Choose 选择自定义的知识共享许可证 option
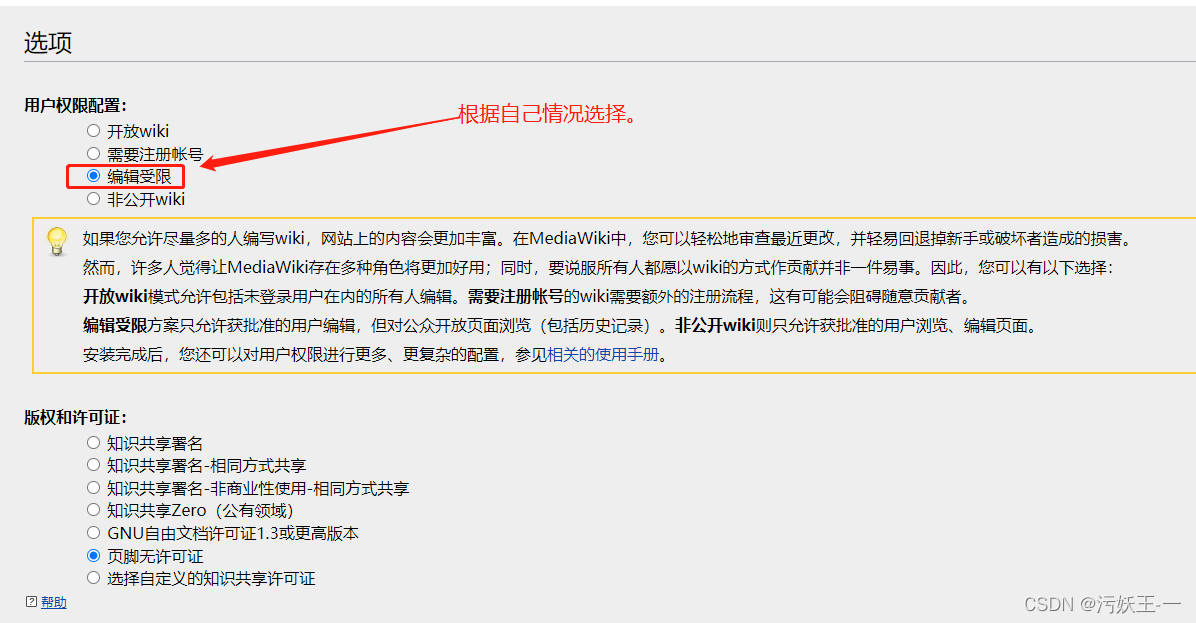The width and height of the screenshot is (1196, 623). click(93, 577)
